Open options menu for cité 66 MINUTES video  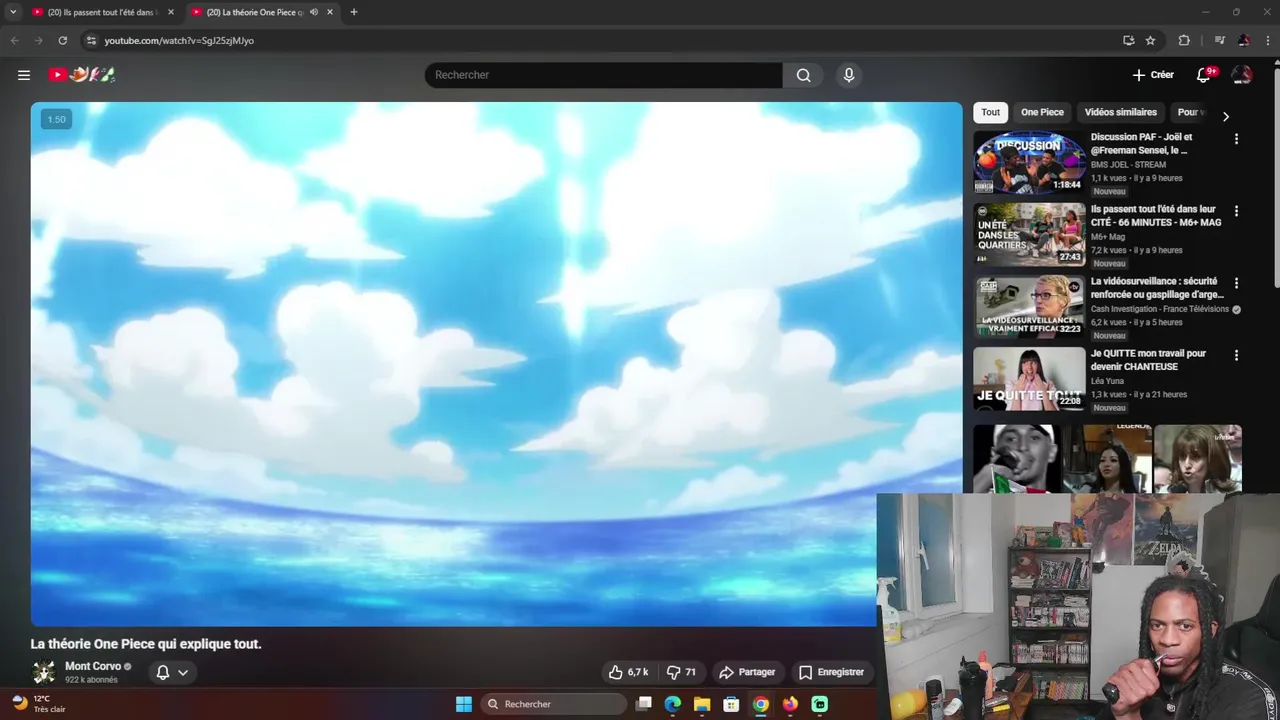[1236, 211]
